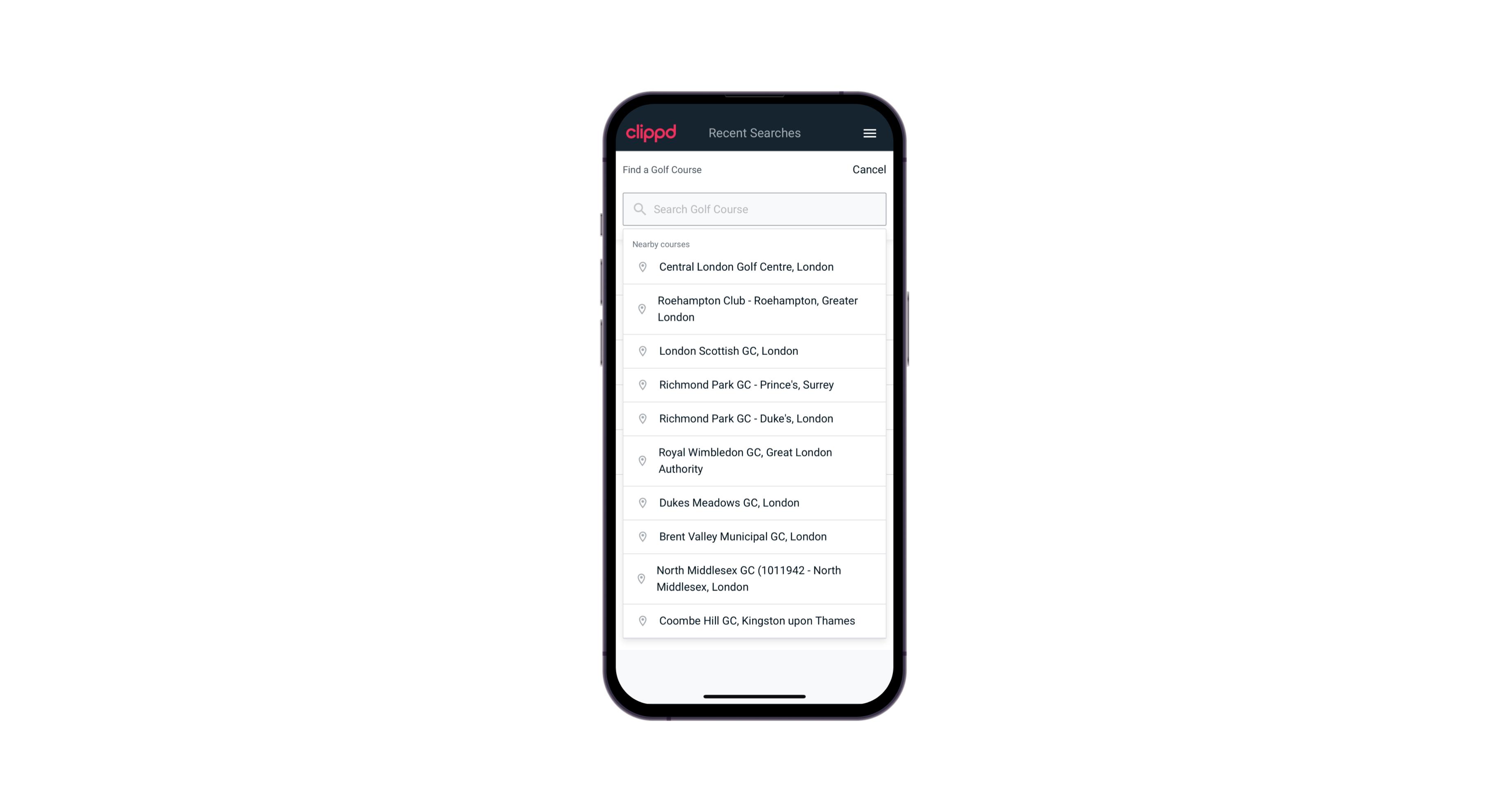Select North Middlesex GC from the list

click(754, 578)
